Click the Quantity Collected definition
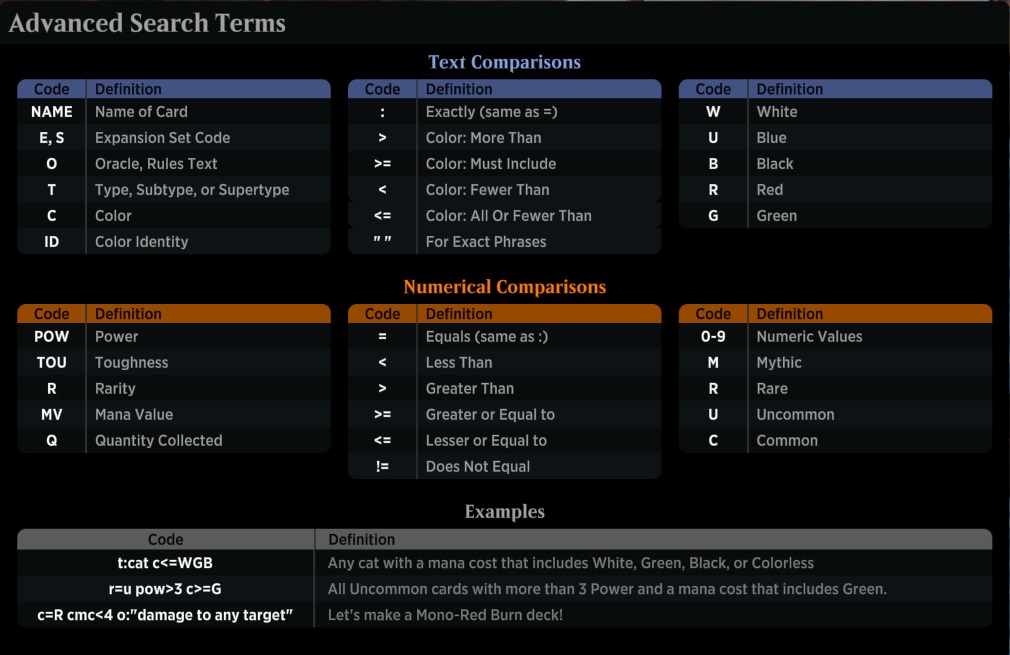Viewport: 1010px width, 655px height. (x=158, y=441)
